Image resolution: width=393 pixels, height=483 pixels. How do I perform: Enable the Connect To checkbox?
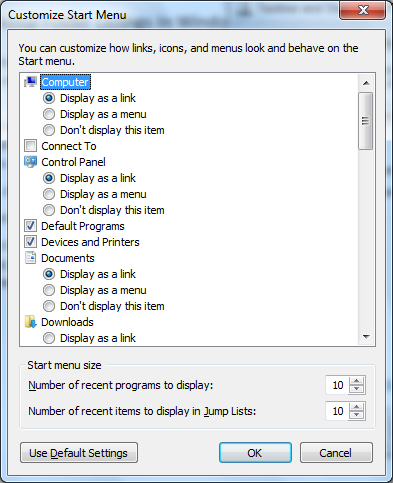click(30, 146)
